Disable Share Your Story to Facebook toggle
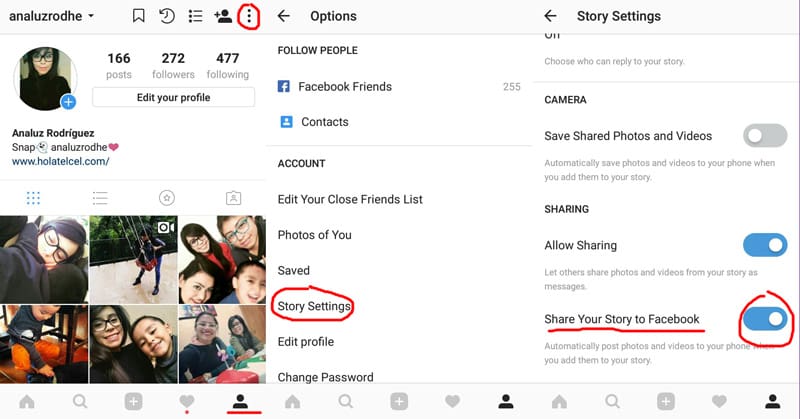 pos(765,319)
